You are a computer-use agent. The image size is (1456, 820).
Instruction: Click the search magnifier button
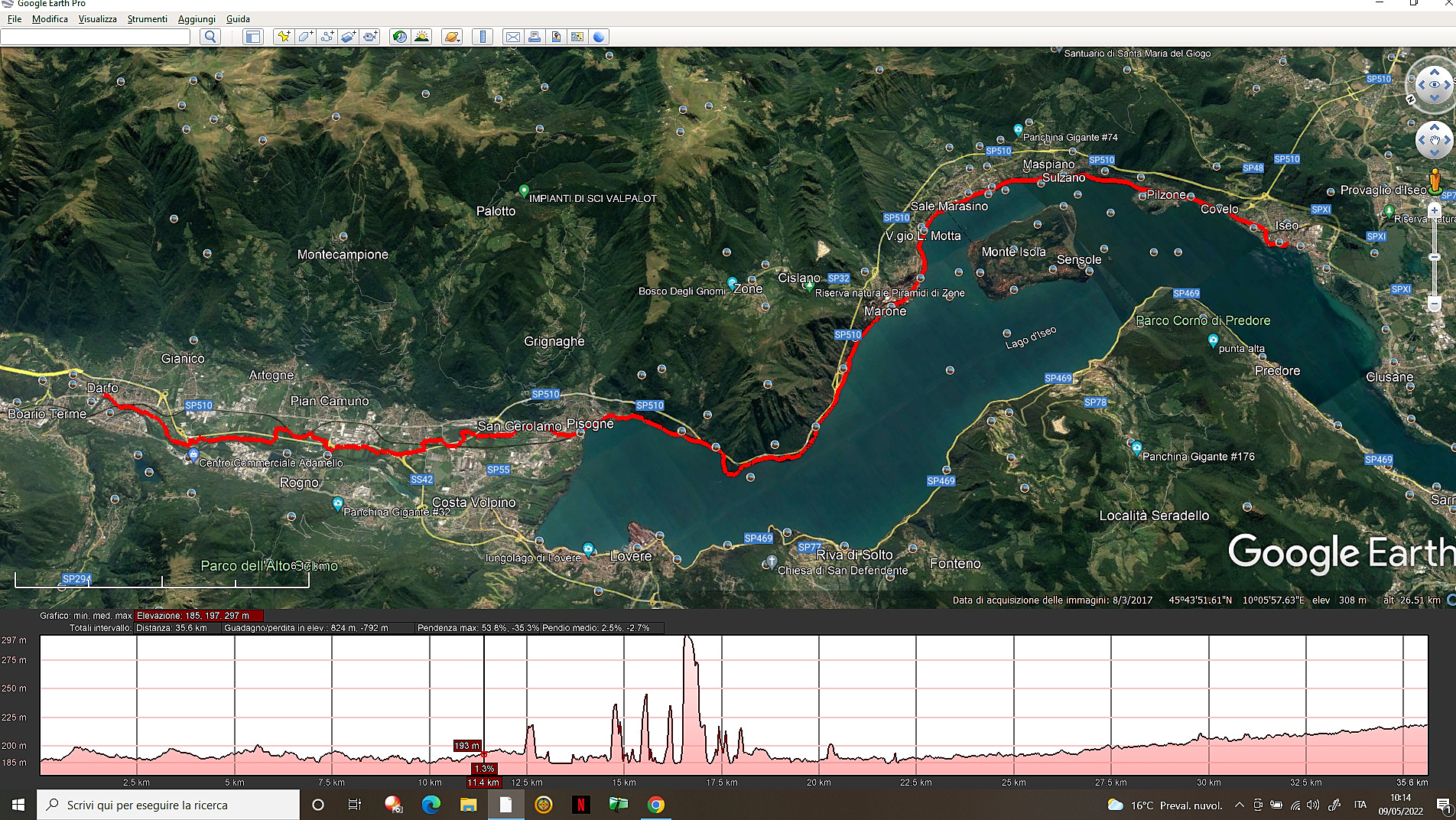click(210, 37)
